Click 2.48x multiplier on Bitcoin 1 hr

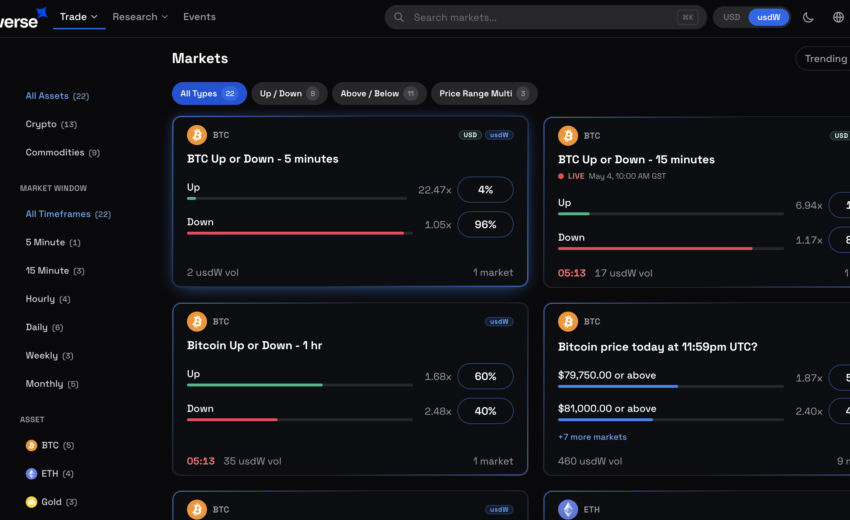pos(438,412)
